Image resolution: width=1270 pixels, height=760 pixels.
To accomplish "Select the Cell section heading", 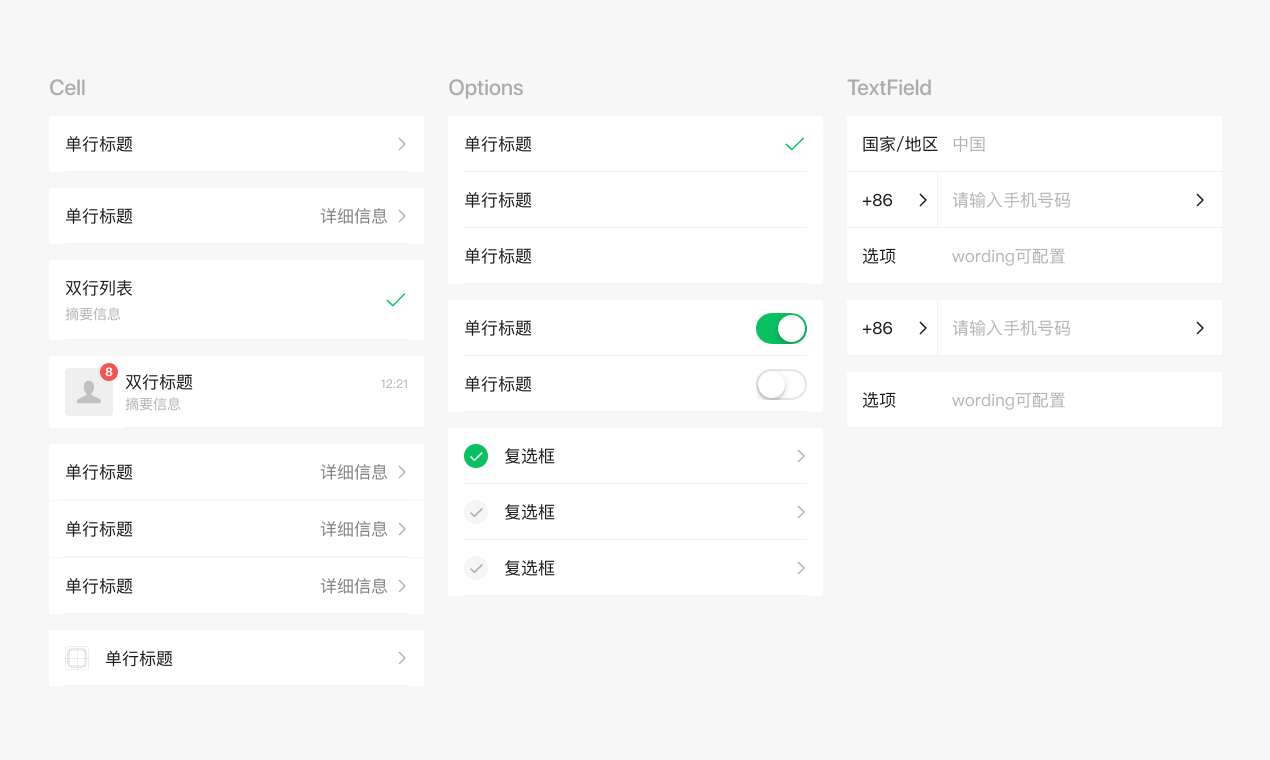I will click(67, 88).
